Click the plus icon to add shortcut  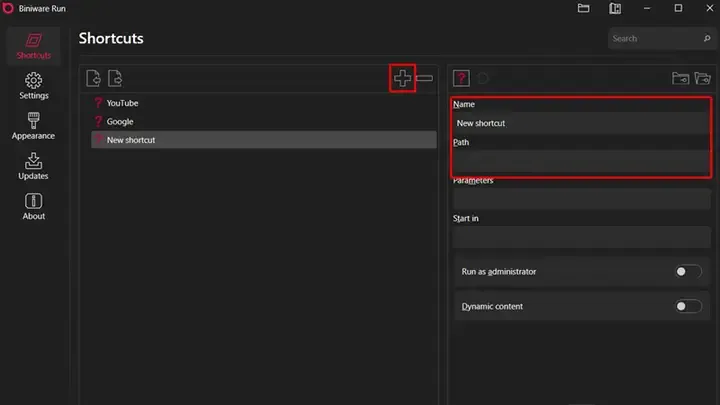coord(402,78)
